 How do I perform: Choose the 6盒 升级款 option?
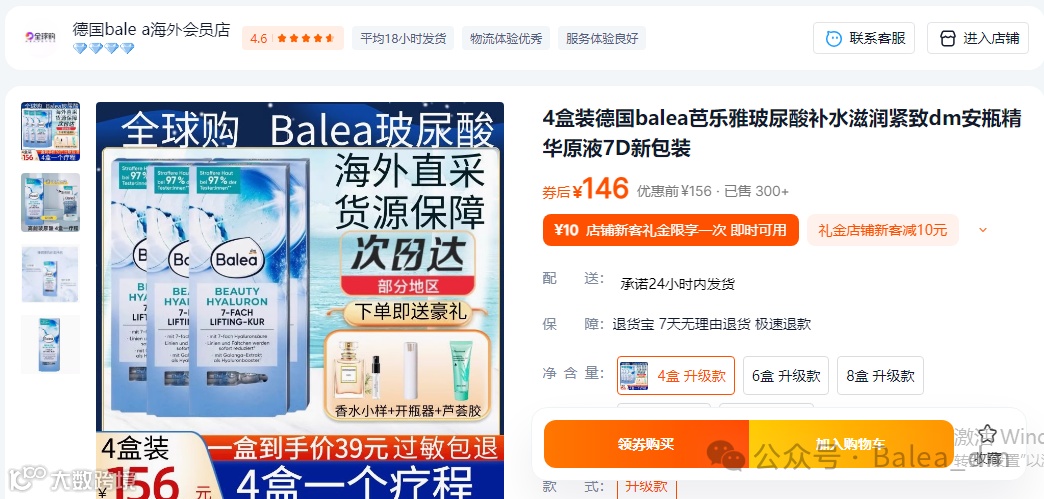click(x=786, y=376)
